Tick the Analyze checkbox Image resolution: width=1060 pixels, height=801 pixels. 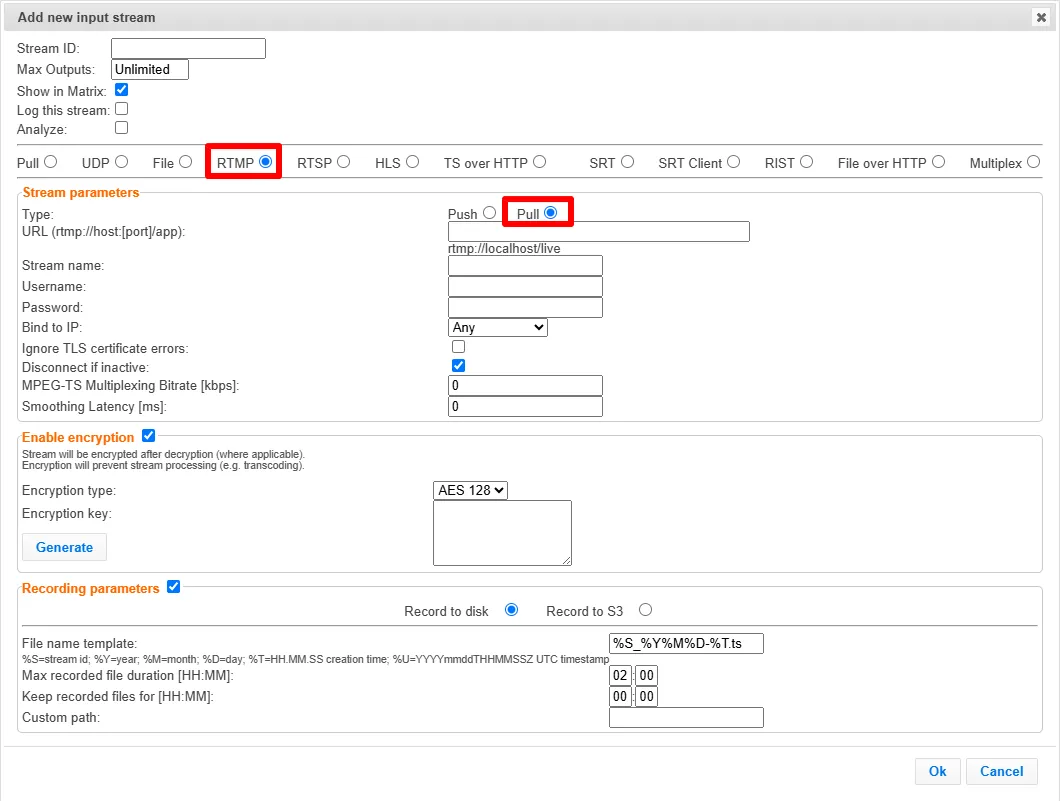pyautogui.click(x=122, y=128)
